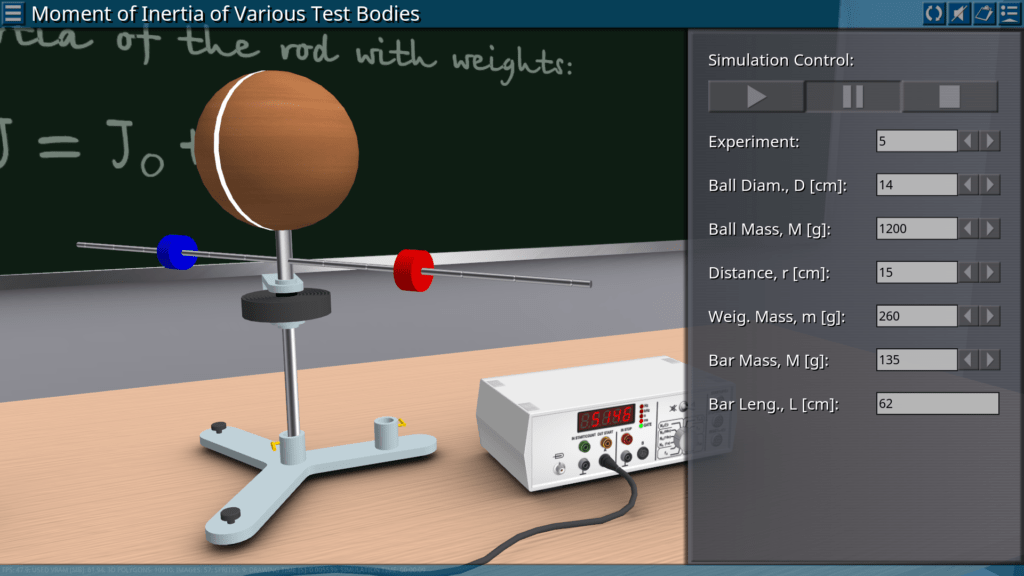Decrease Ball Mass using left arrow

[968, 229]
